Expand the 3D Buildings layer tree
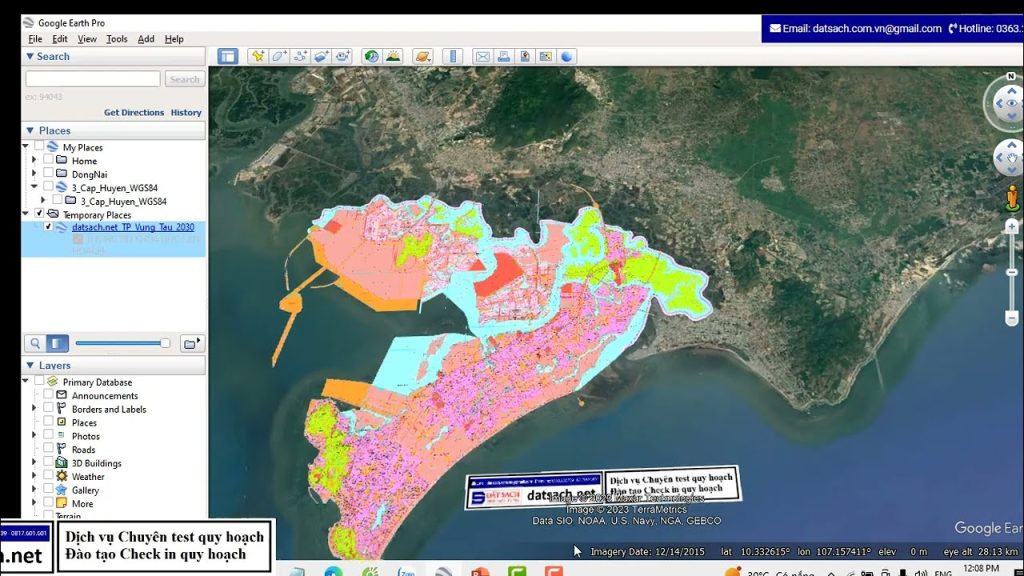This screenshot has height=576, width=1024. tap(34, 463)
